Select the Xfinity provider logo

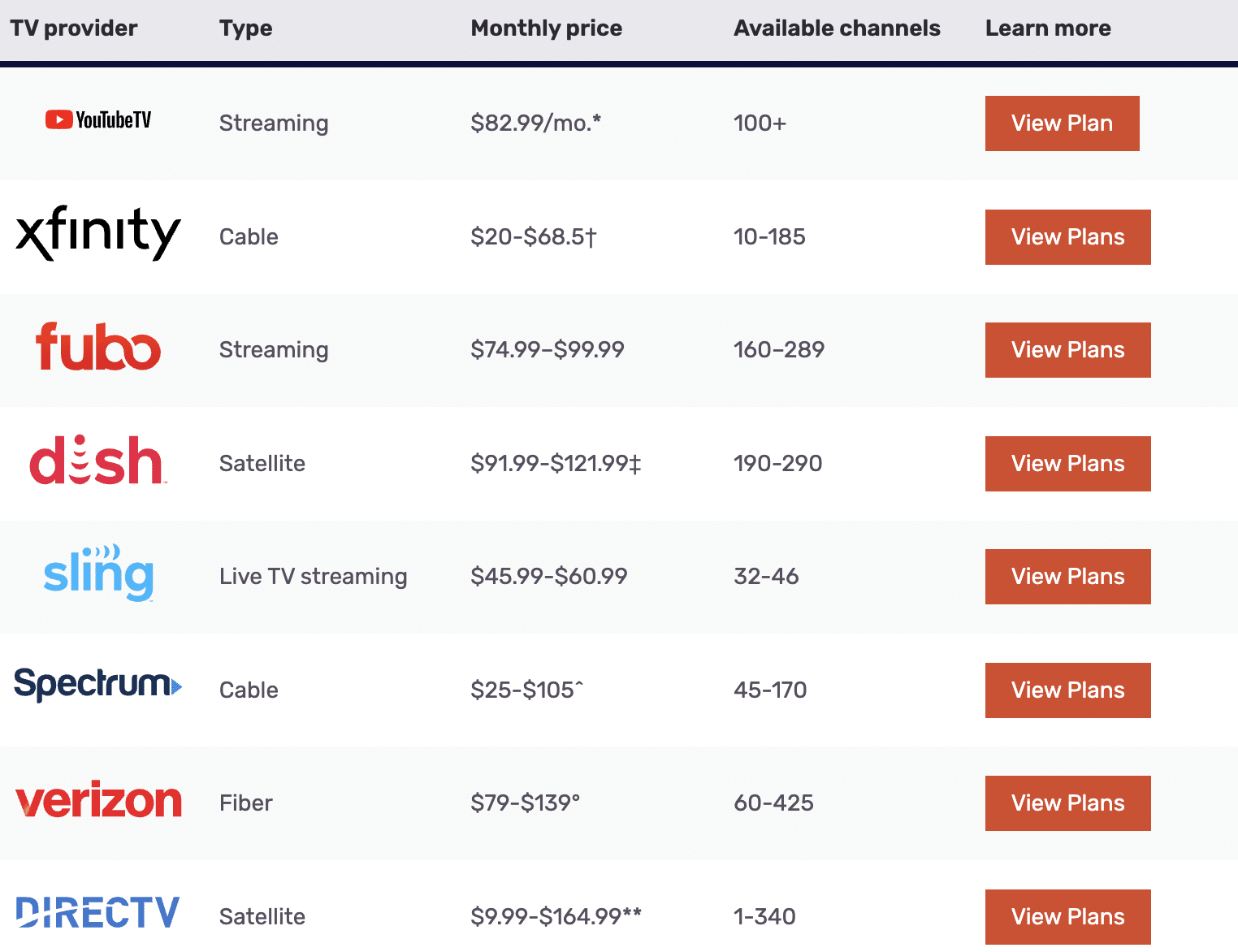tap(97, 235)
